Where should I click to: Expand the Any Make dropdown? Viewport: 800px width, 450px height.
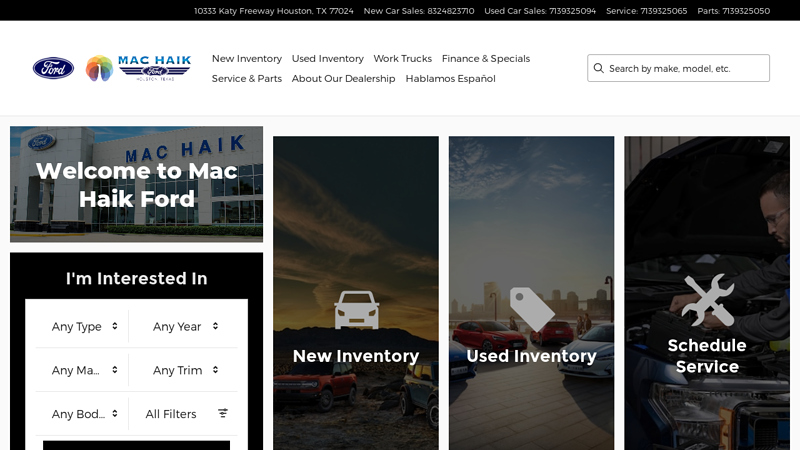click(x=82, y=370)
